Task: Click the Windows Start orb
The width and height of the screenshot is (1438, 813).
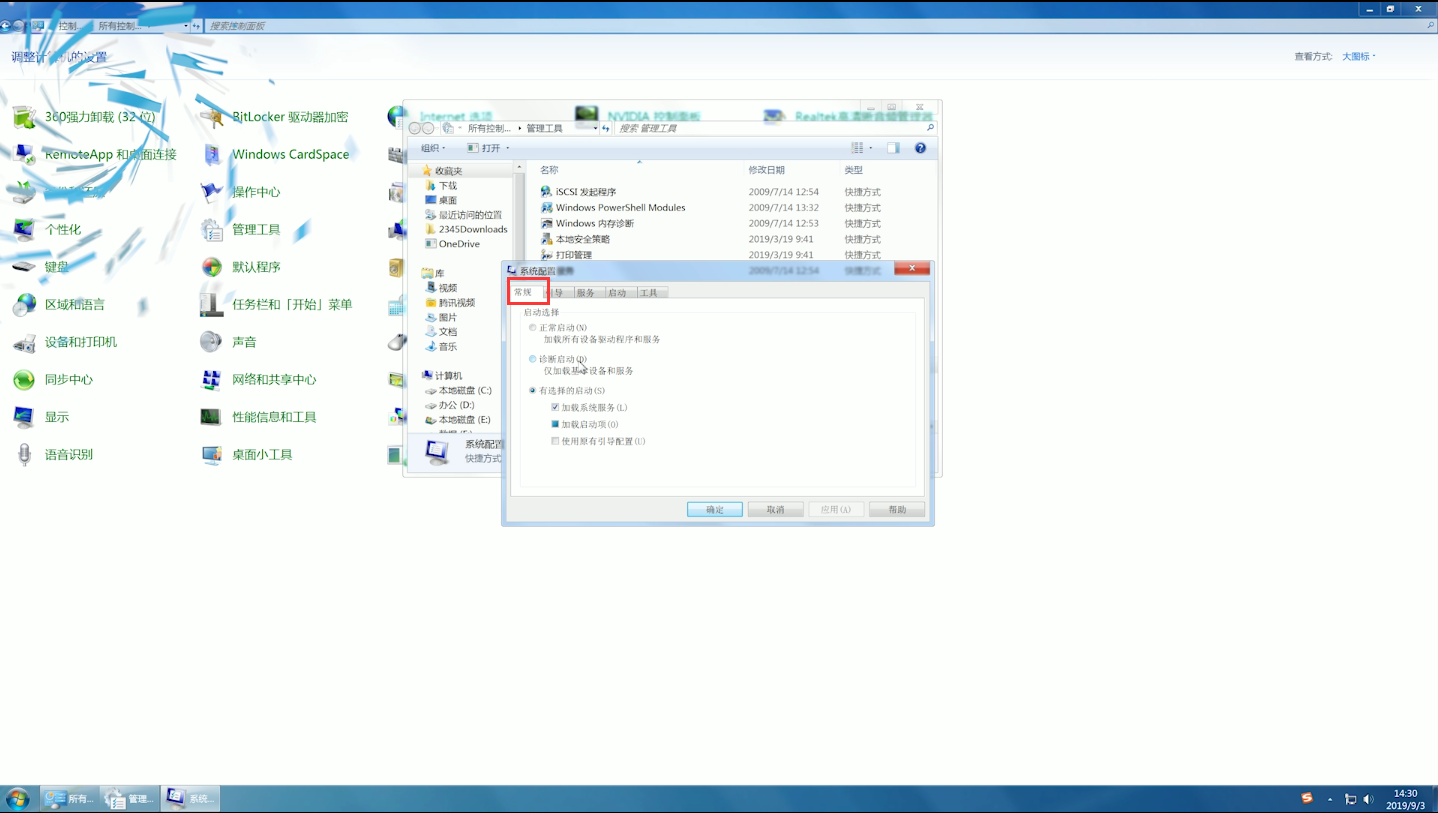Action: coord(17,798)
